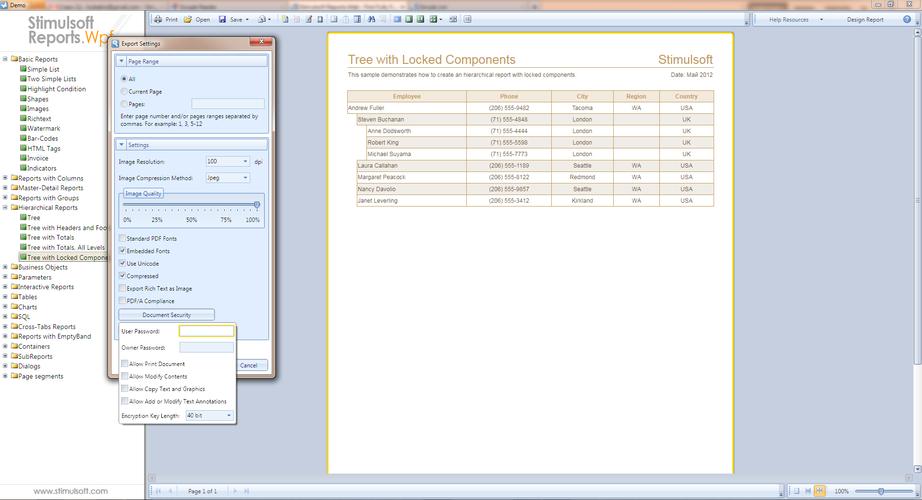Click the zoom slider handle in status bar
The image size is (922, 500).
881,491
